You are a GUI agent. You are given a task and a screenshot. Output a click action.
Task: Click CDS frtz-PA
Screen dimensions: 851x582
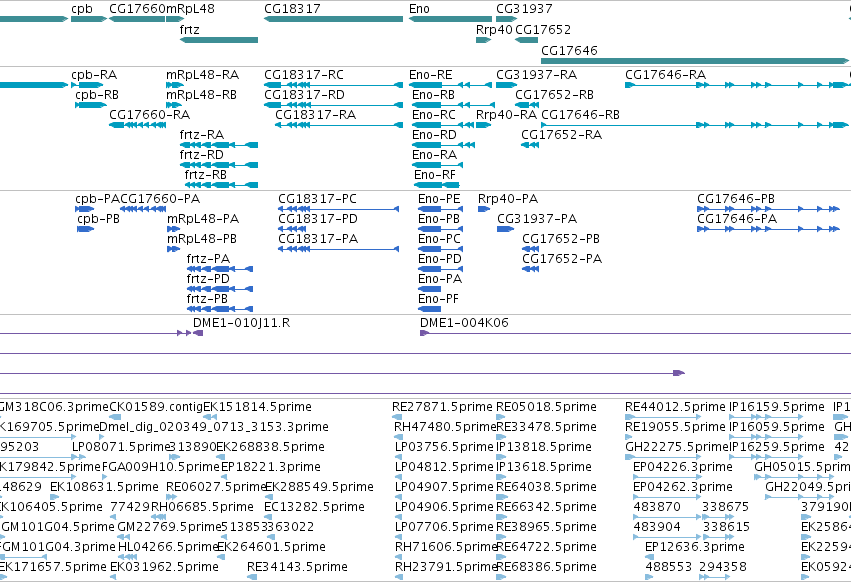[x=220, y=269]
